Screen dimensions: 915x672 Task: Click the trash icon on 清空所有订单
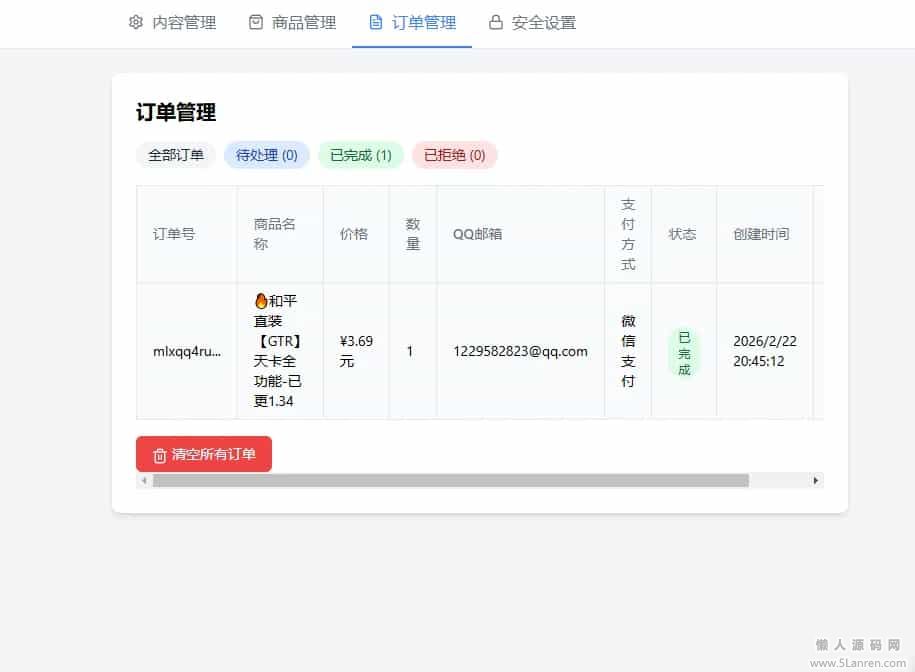[160, 455]
